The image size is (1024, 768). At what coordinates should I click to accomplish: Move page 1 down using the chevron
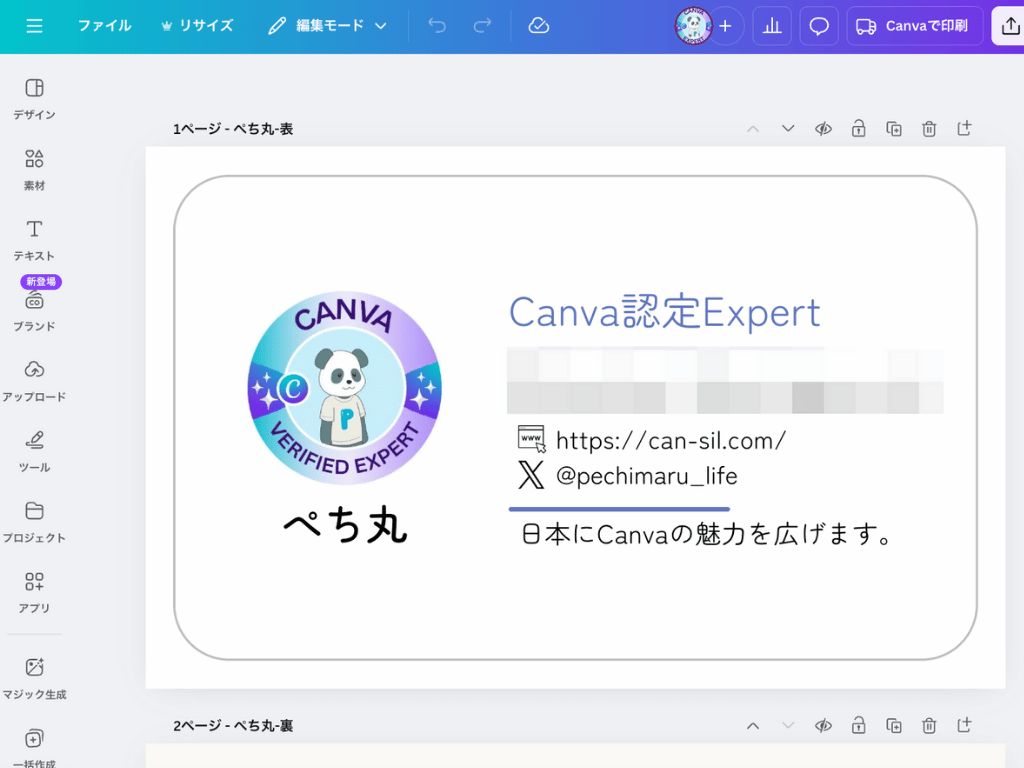tap(787, 128)
